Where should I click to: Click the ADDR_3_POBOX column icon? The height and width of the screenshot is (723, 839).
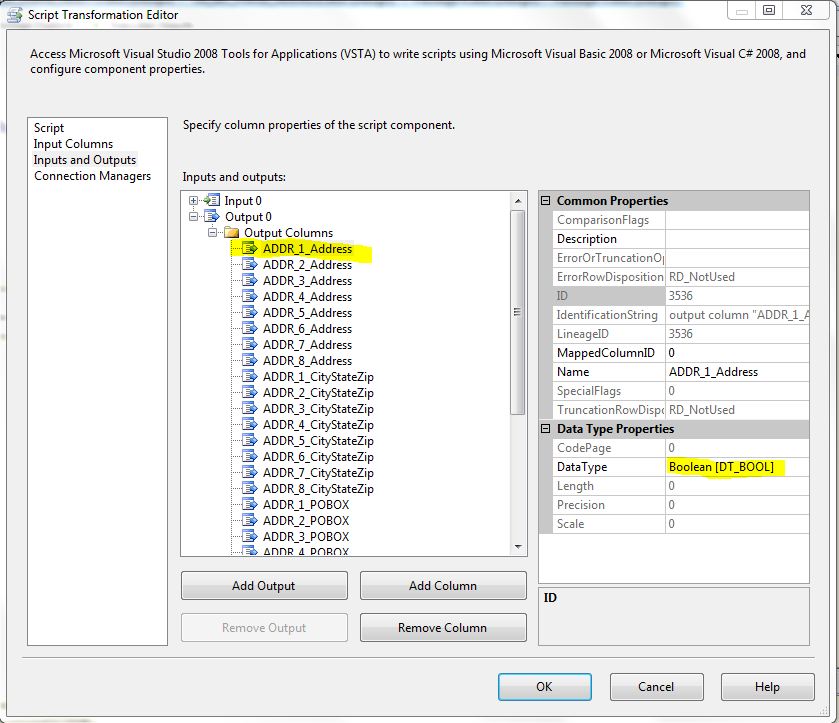249,537
